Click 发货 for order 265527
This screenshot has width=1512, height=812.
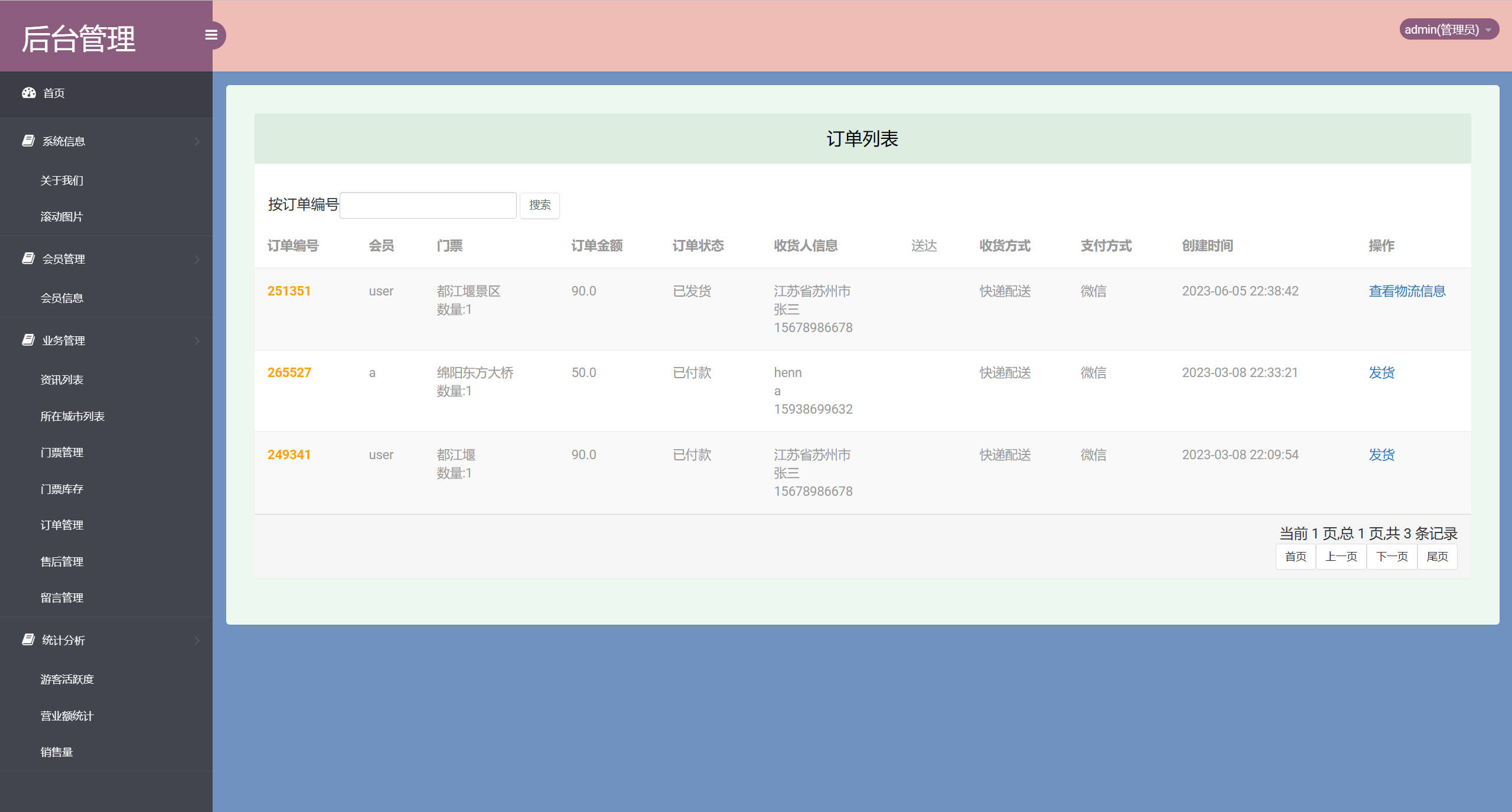pyautogui.click(x=1381, y=372)
